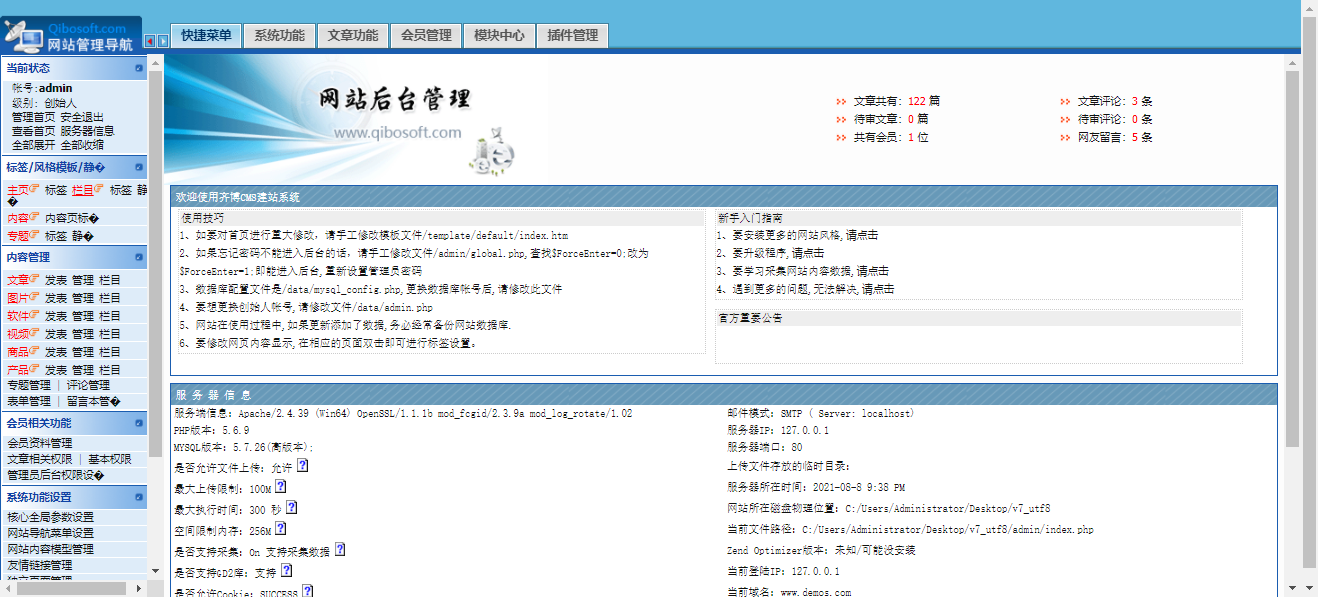Click 全部收缩 to collapse all
Viewport: 1318px width, 597px height.
[x=81, y=145]
